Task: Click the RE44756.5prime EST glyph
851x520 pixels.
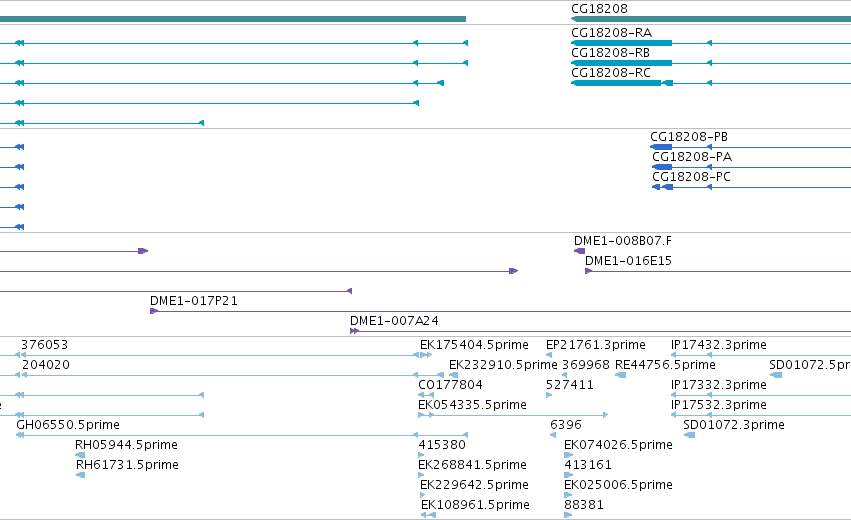Action: (620, 375)
